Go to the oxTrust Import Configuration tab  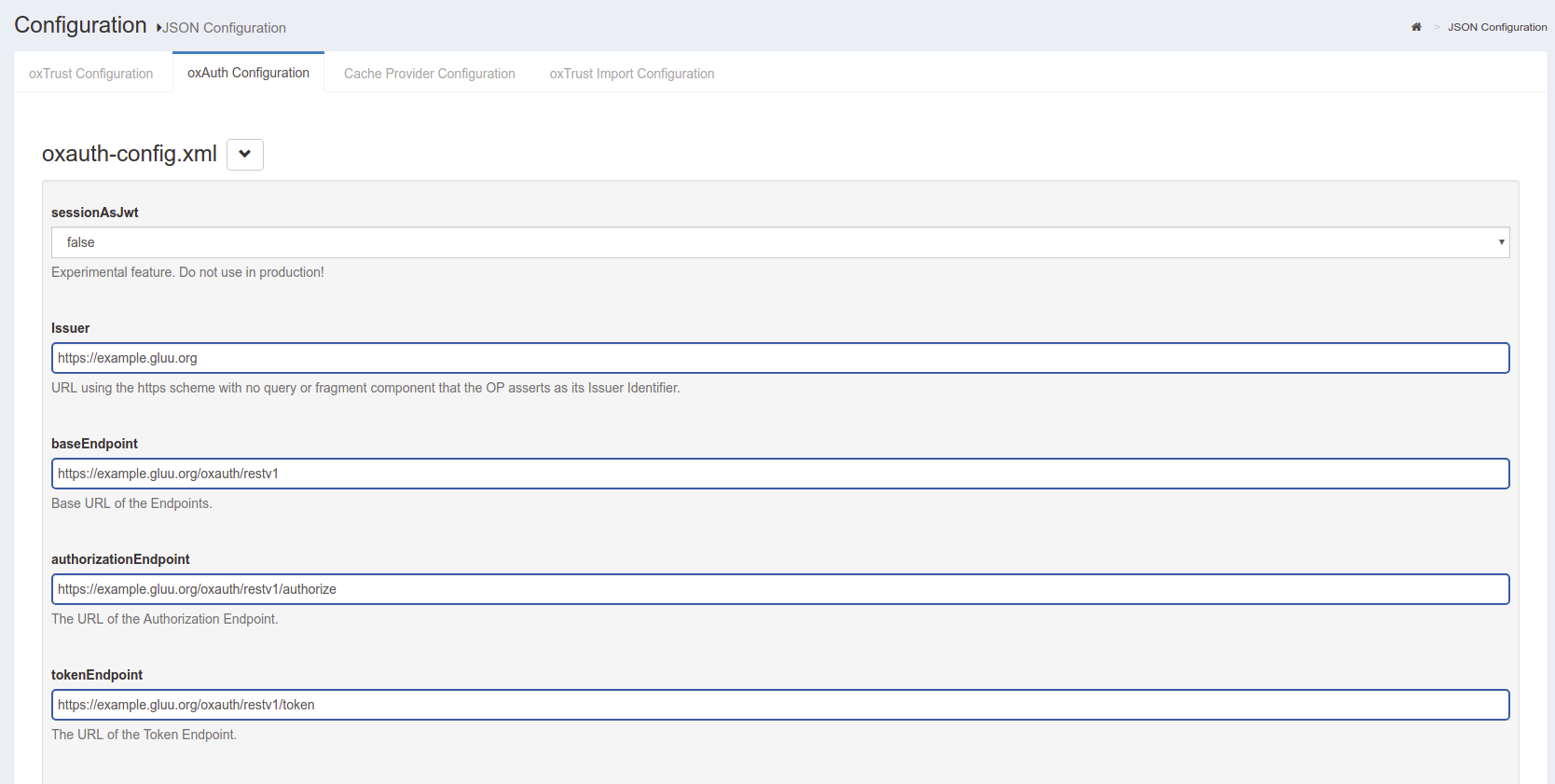tap(631, 74)
